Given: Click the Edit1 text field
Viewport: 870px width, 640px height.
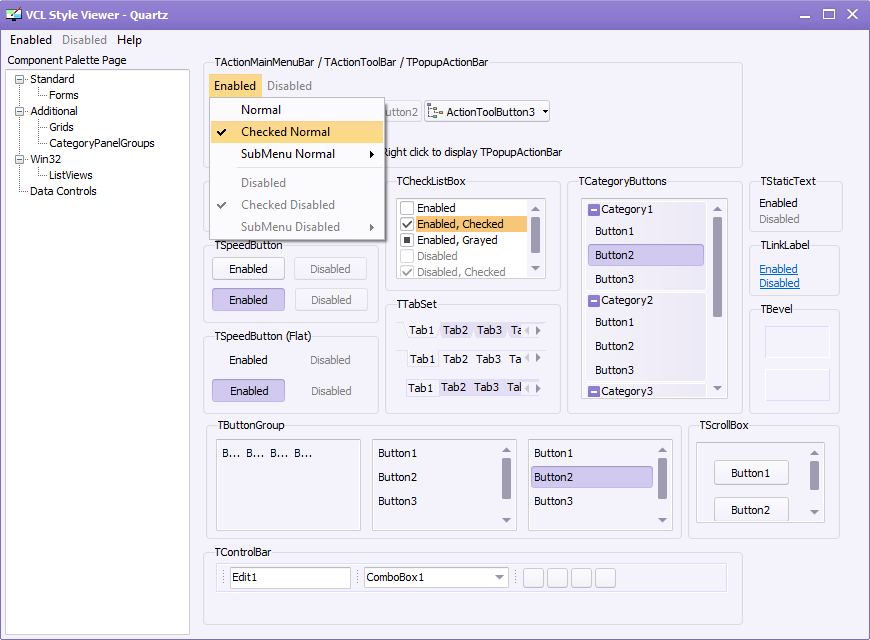Looking at the screenshot, I should point(290,578).
